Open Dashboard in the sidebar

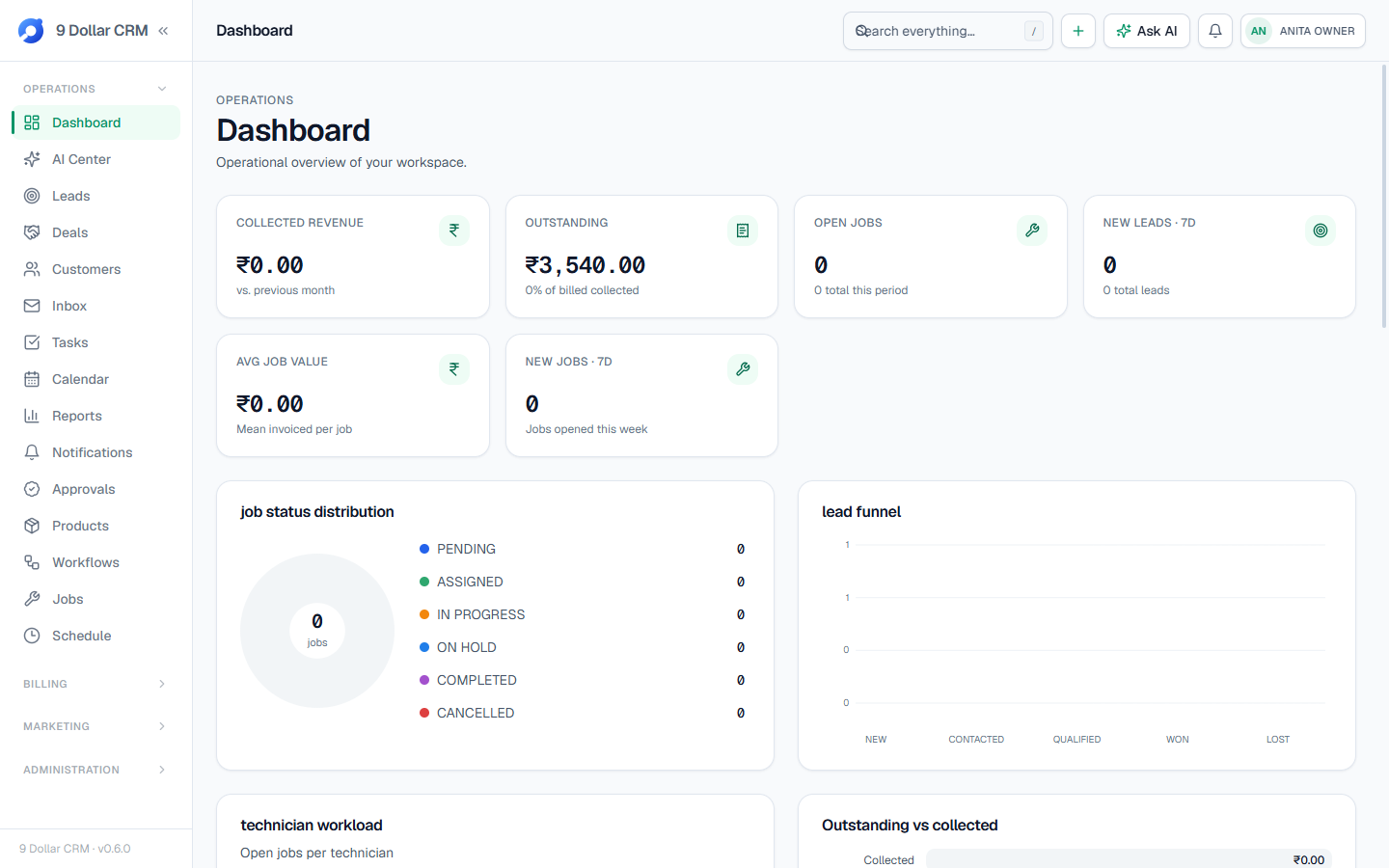(x=95, y=122)
